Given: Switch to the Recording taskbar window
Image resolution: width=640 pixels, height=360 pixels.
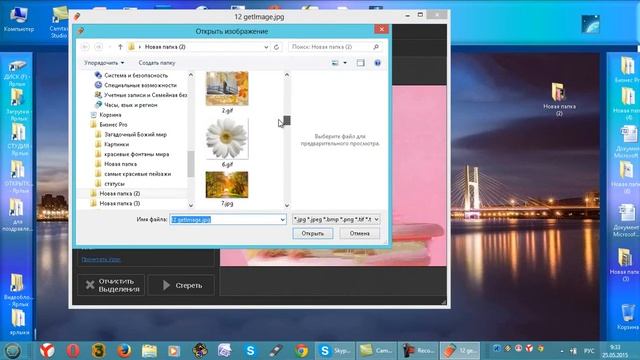Looking at the screenshot, I should (418, 351).
